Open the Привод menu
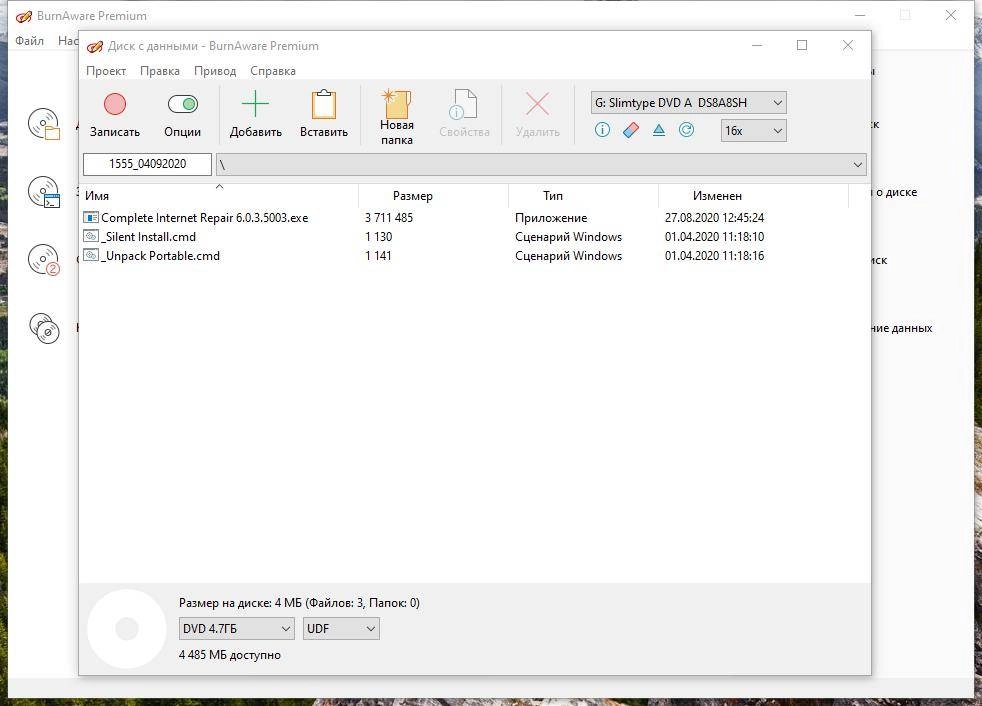Screen dimensions: 982x706 (x=215, y=71)
